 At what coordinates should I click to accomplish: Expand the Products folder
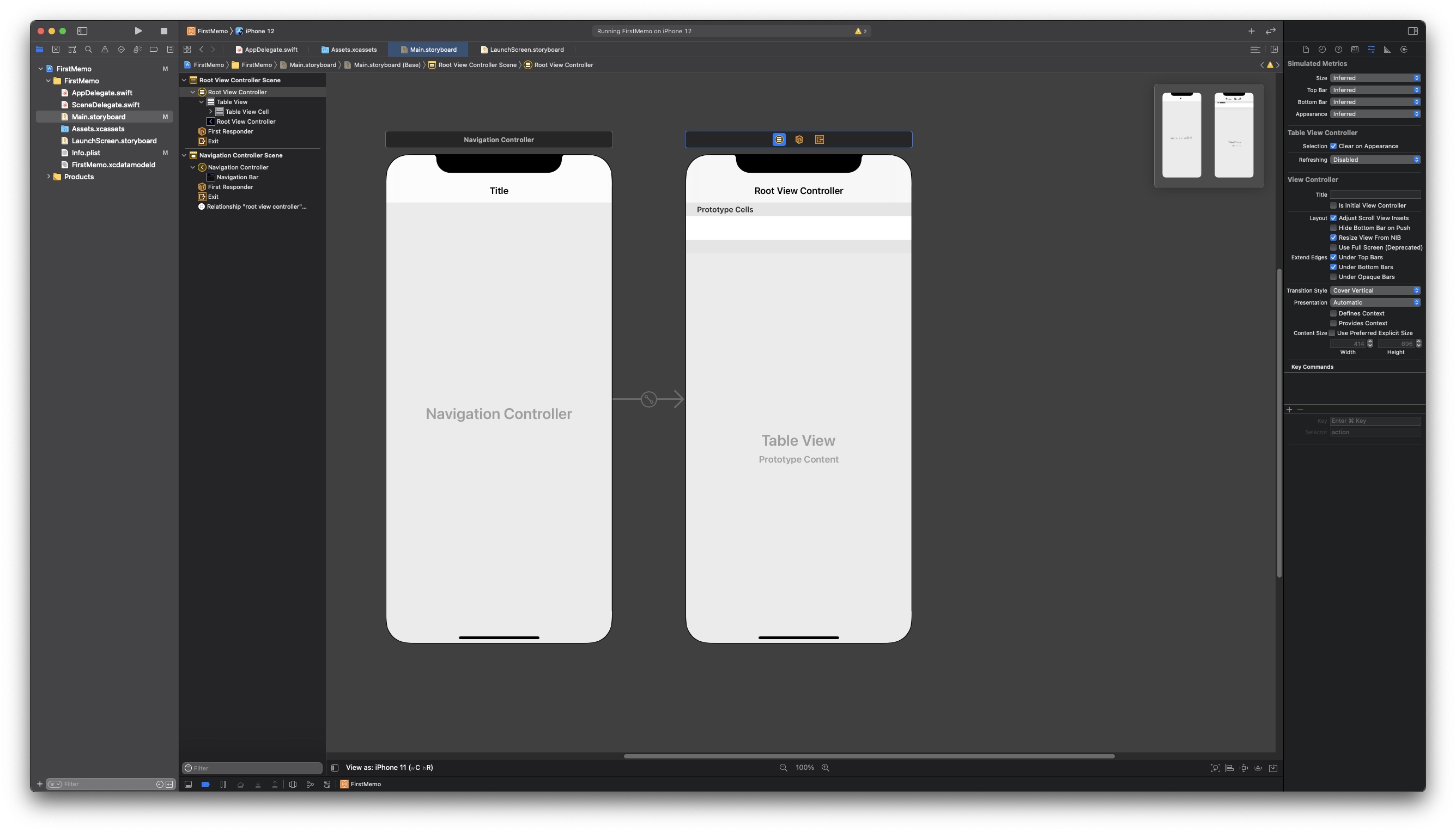pos(48,177)
